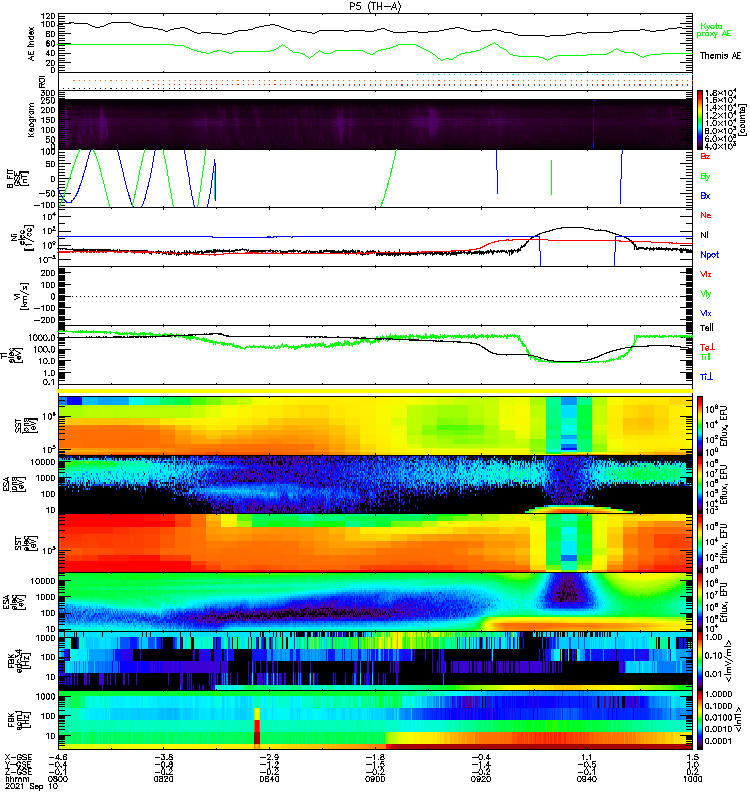
Task: Click the 1000 time tick label
Action: coord(692,779)
